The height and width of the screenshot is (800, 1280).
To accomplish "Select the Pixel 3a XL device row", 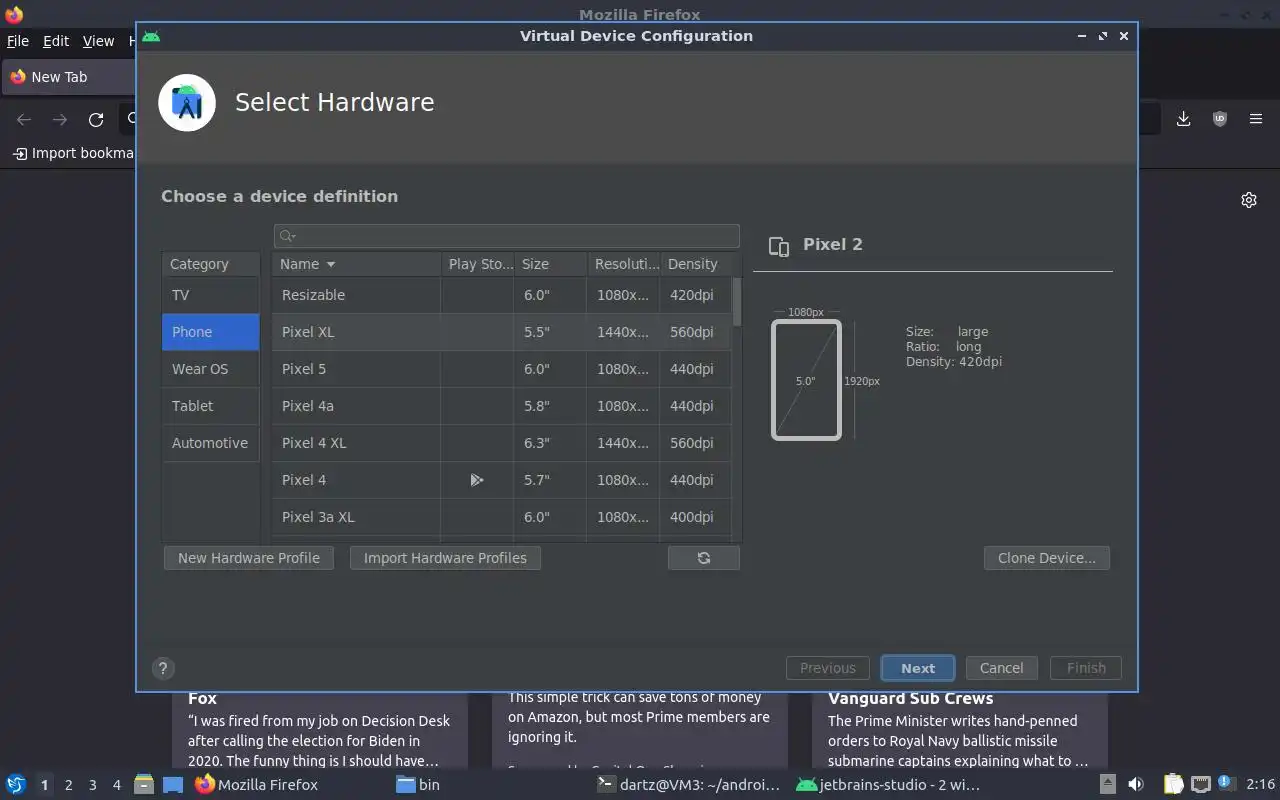I will [x=502, y=517].
